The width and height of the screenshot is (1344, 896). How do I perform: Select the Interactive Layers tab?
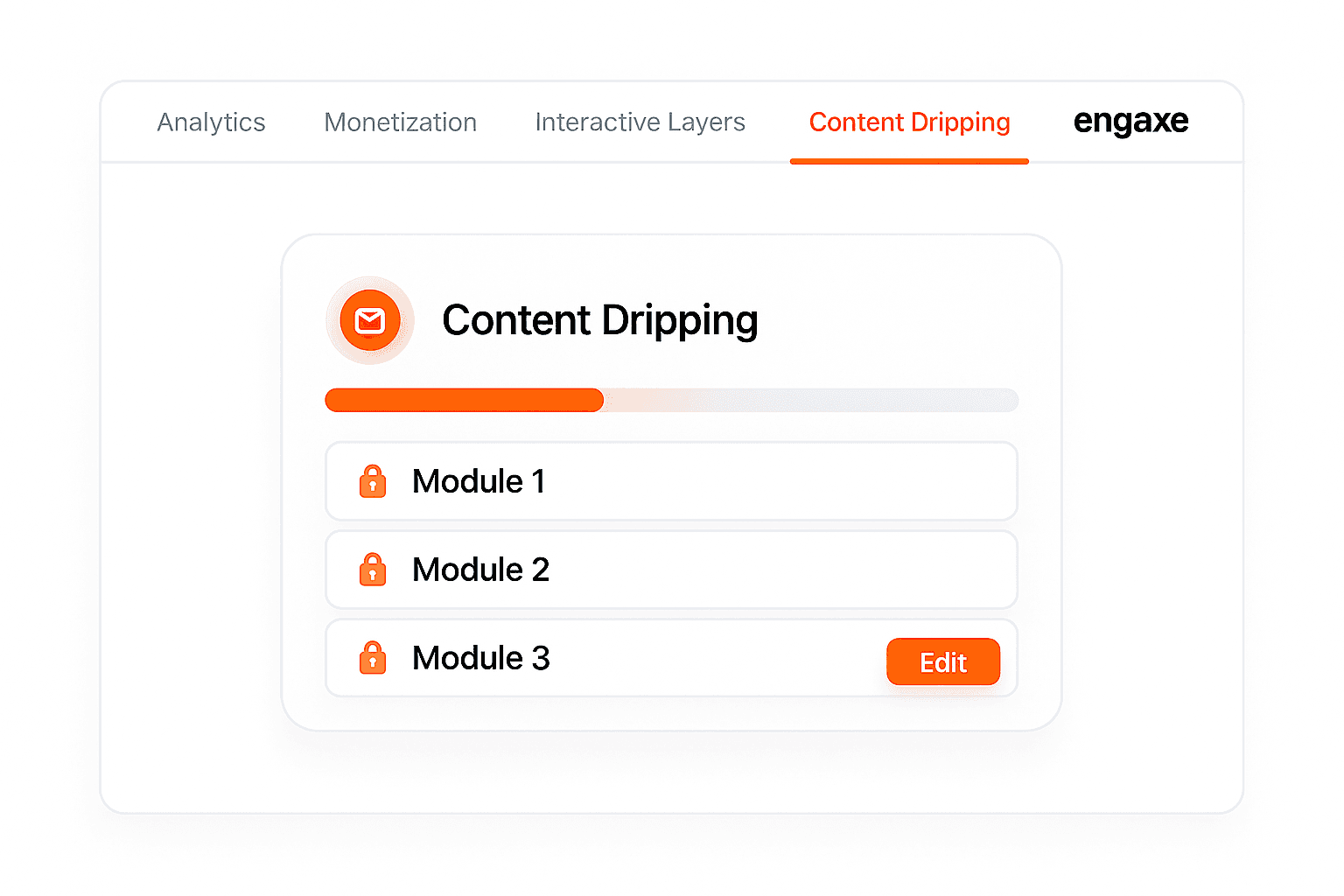coord(640,122)
